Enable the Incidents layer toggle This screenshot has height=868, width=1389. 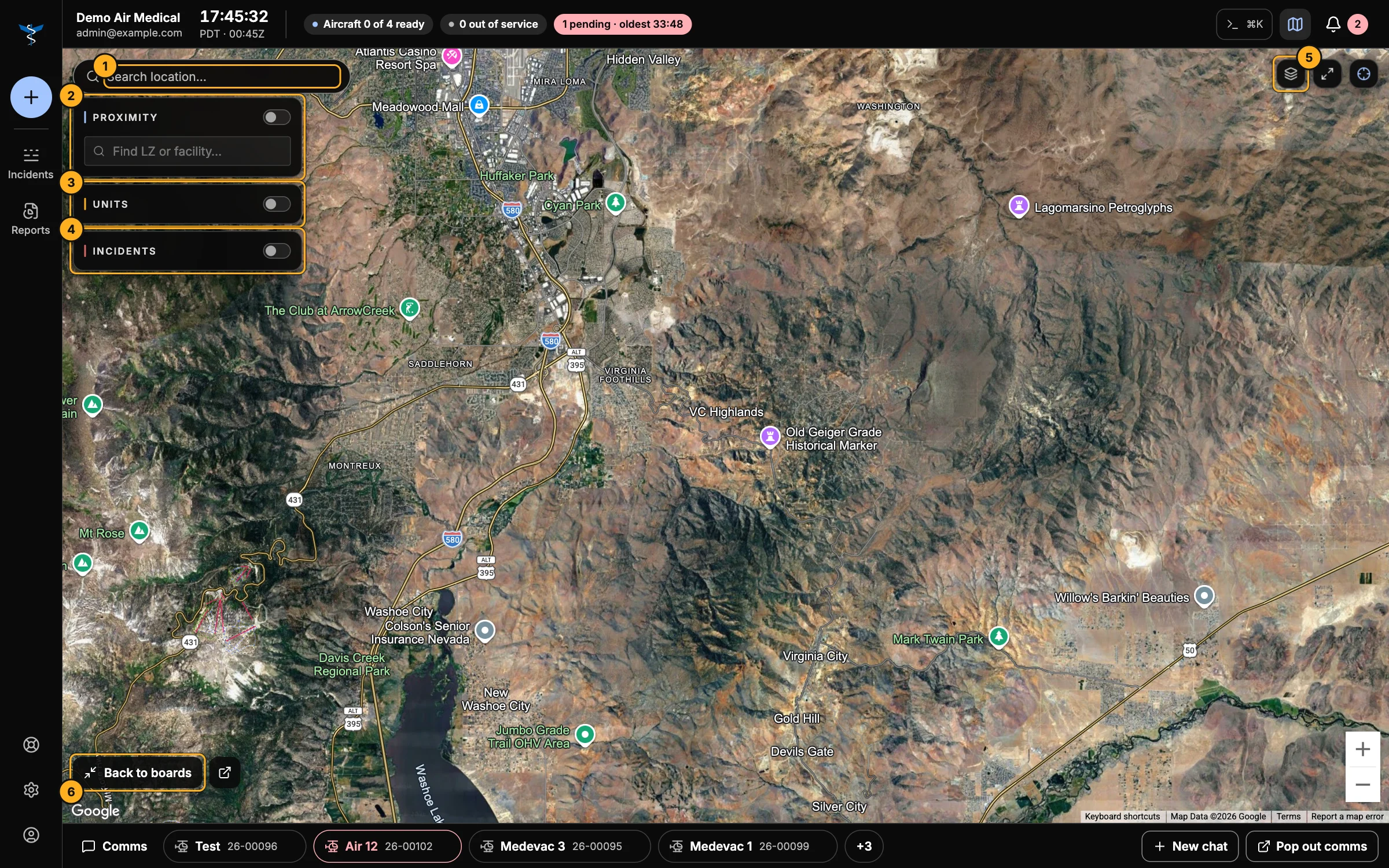(x=277, y=251)
